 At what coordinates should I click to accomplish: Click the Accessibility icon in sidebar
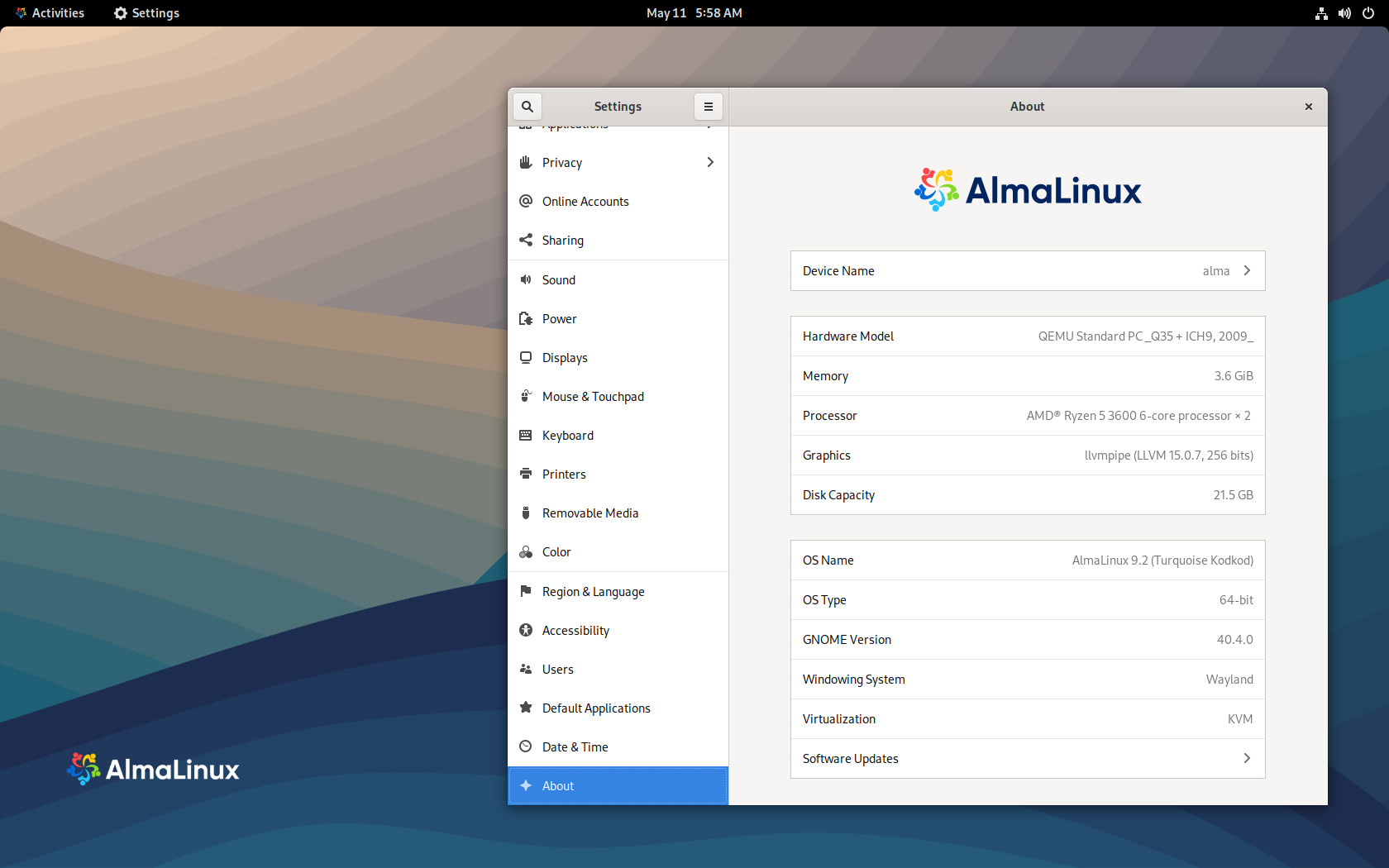pos(526,630)
